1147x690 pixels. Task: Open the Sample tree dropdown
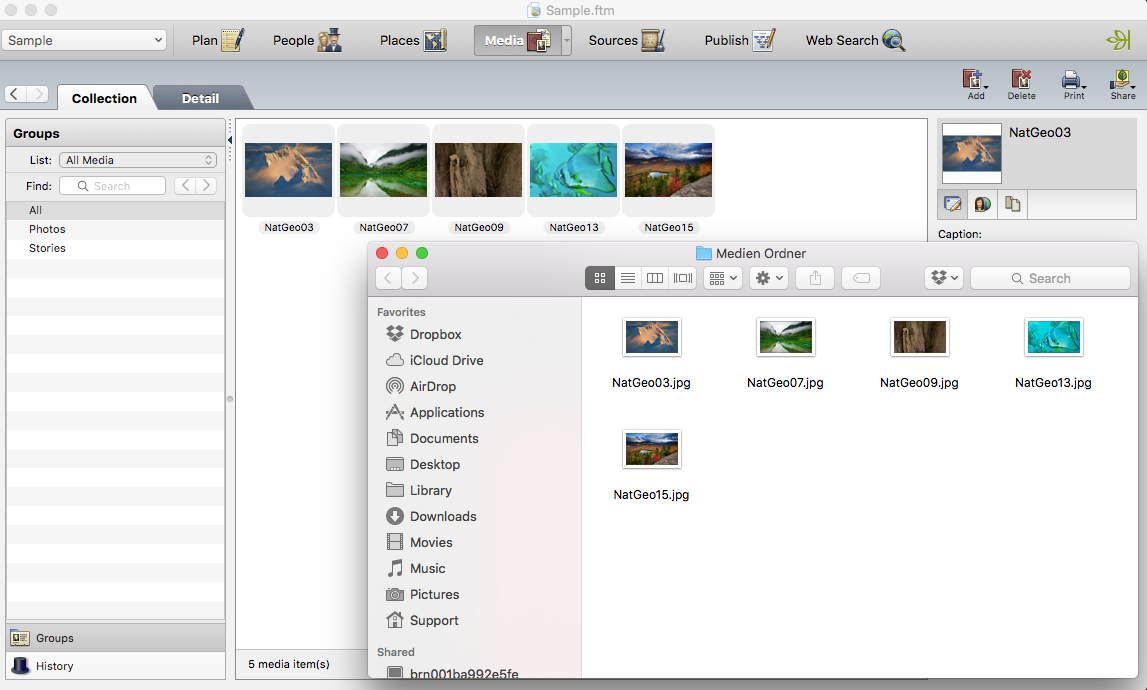tap(84, 40)
